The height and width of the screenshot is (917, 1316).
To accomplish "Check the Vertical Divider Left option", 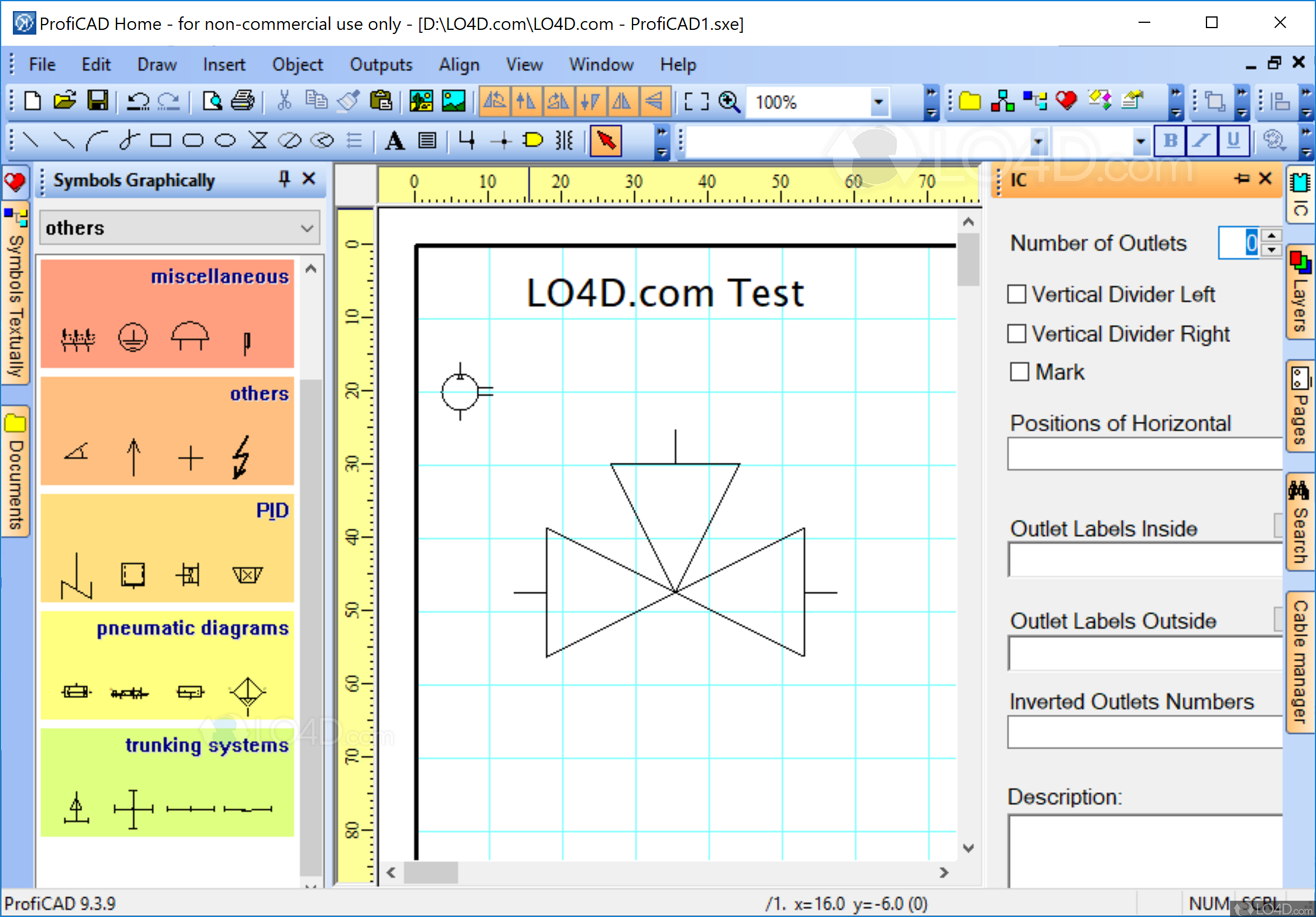I will 1017,294.
